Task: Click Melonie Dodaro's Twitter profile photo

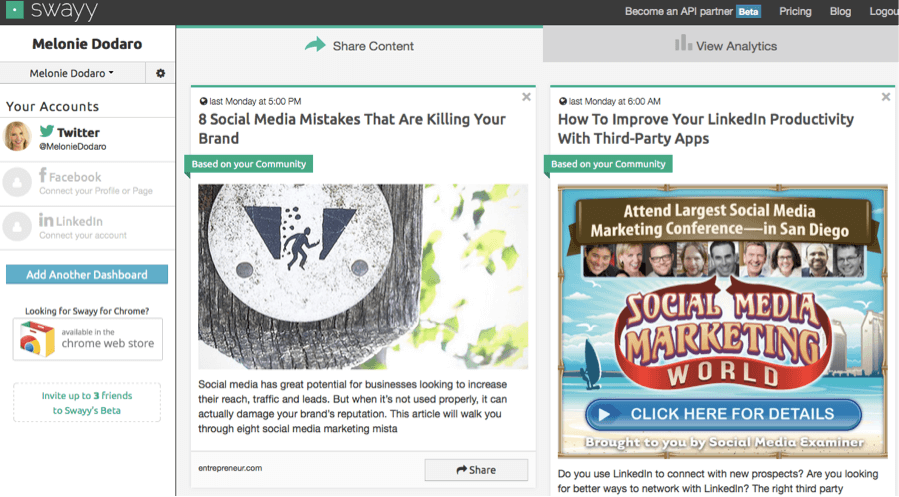Action: pyautogui.click(x=17, y=136)
